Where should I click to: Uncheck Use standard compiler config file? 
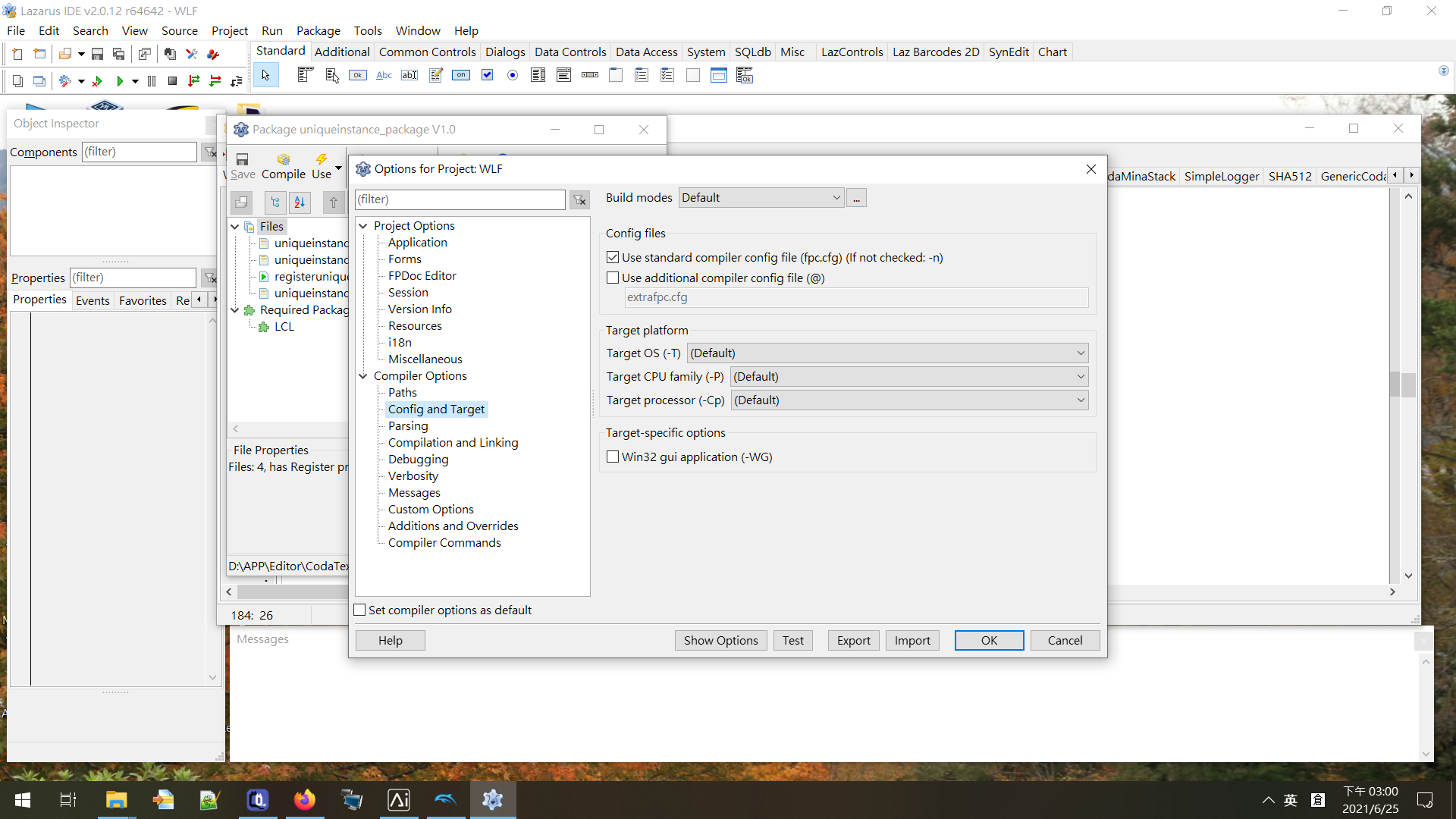tap(613, 257)
